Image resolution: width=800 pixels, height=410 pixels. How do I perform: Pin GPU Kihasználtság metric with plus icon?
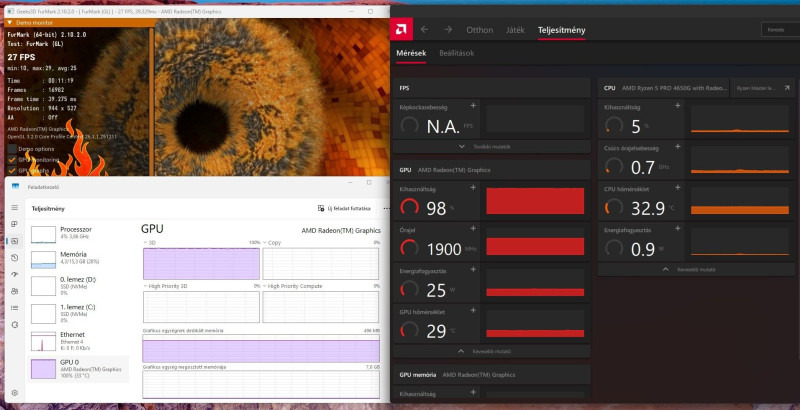(473, 188)
